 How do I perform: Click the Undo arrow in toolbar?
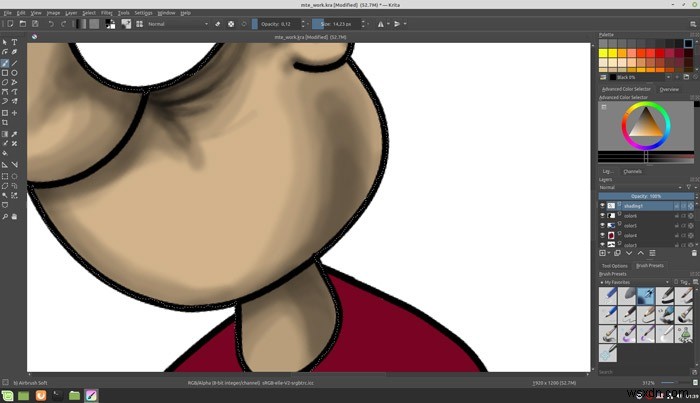[51, 24]
